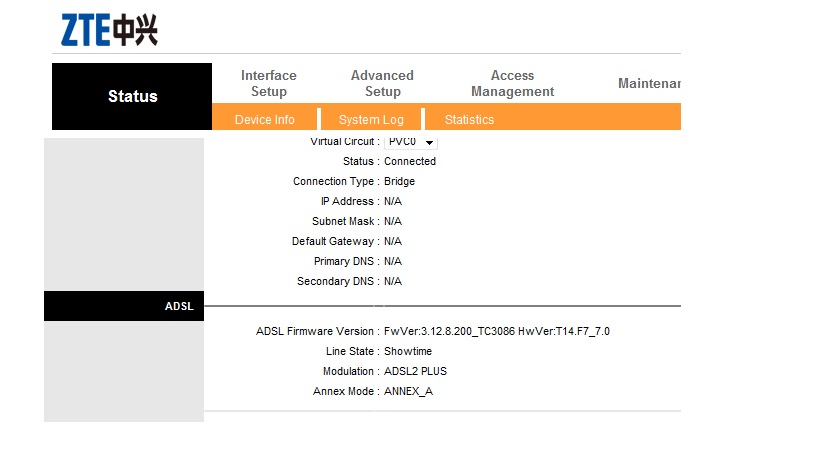This screenshot has width=819, height=460.
Task: Expand the Virtual Circuit PVC0 dropdown
Action: (x=411, y=142)
